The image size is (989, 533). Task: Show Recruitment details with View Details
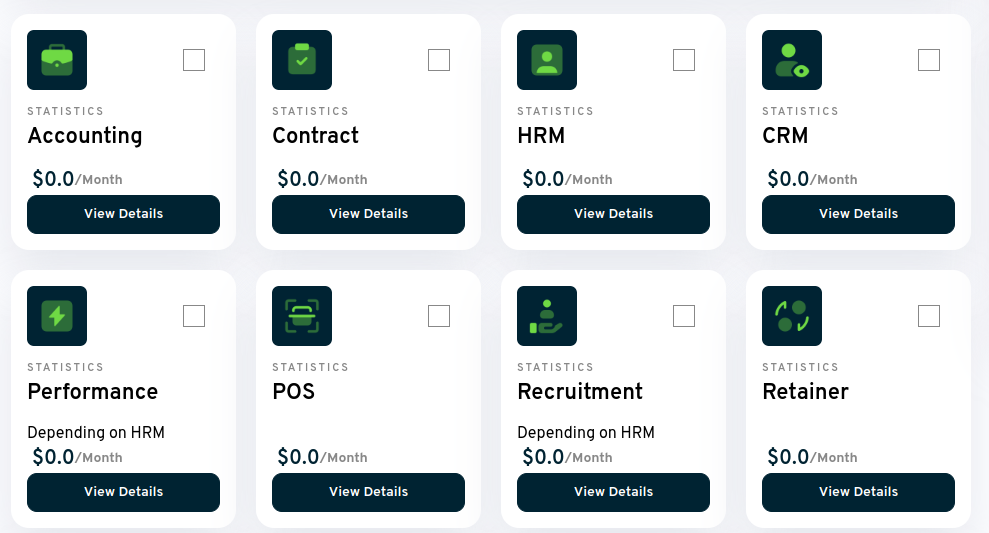click(613, 492)
